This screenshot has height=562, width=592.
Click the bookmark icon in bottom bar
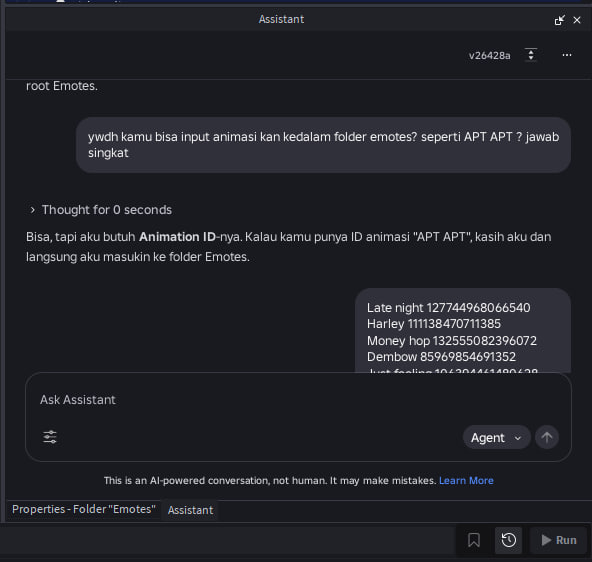[473, 540]
